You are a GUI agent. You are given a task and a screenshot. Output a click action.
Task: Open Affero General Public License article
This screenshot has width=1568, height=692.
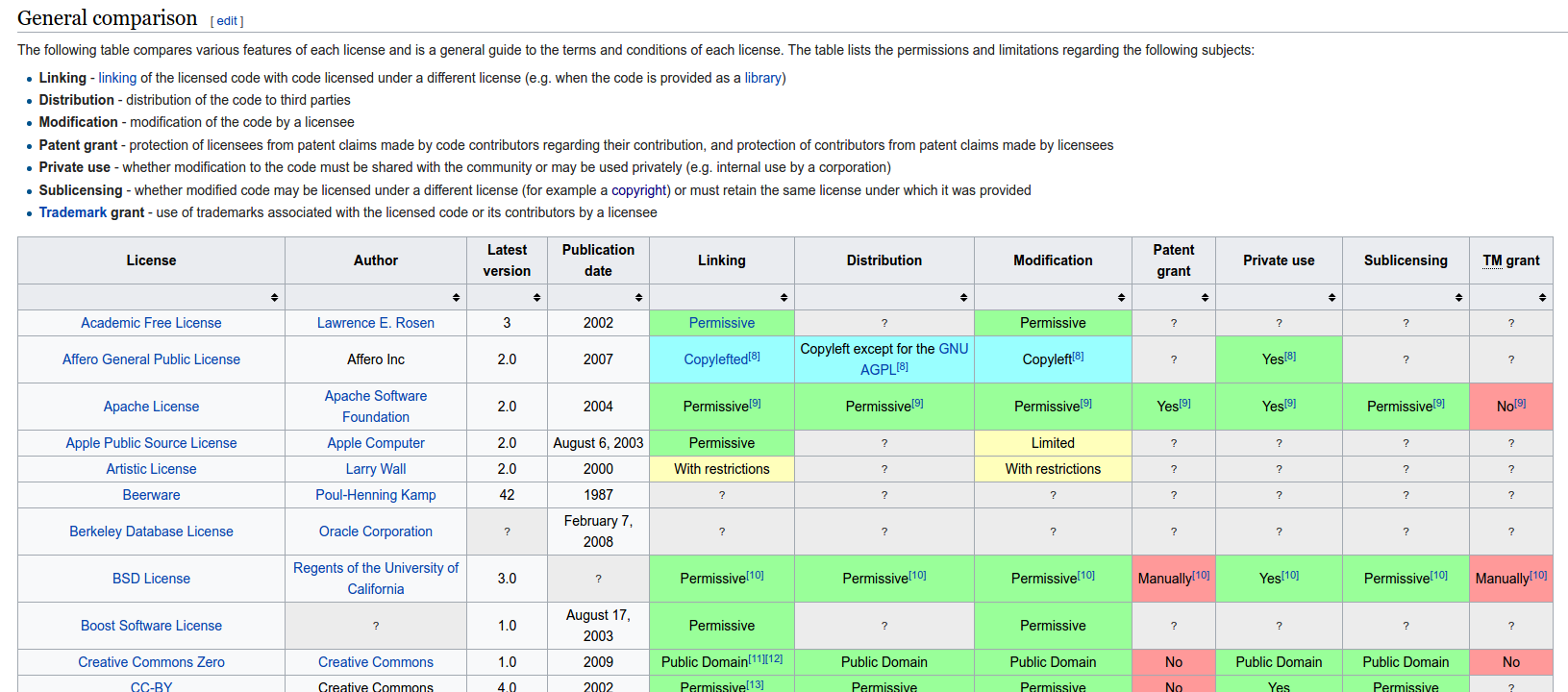[151, 359]
